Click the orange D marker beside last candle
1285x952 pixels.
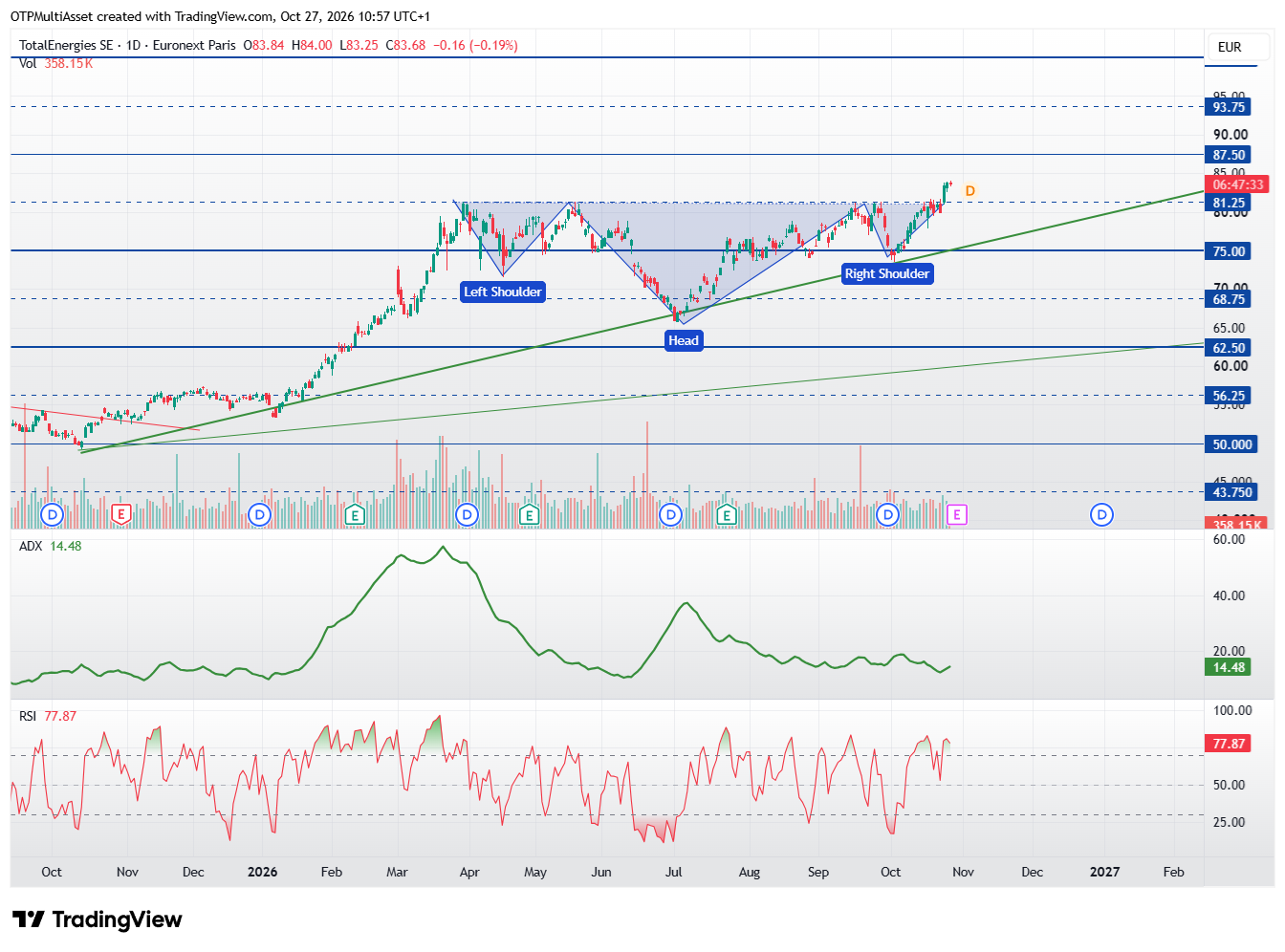coord(969,191)
